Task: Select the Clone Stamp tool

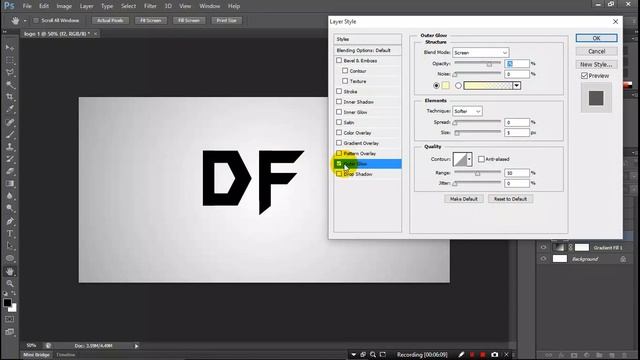Action: pyautogui.click(x=10, y=147)
